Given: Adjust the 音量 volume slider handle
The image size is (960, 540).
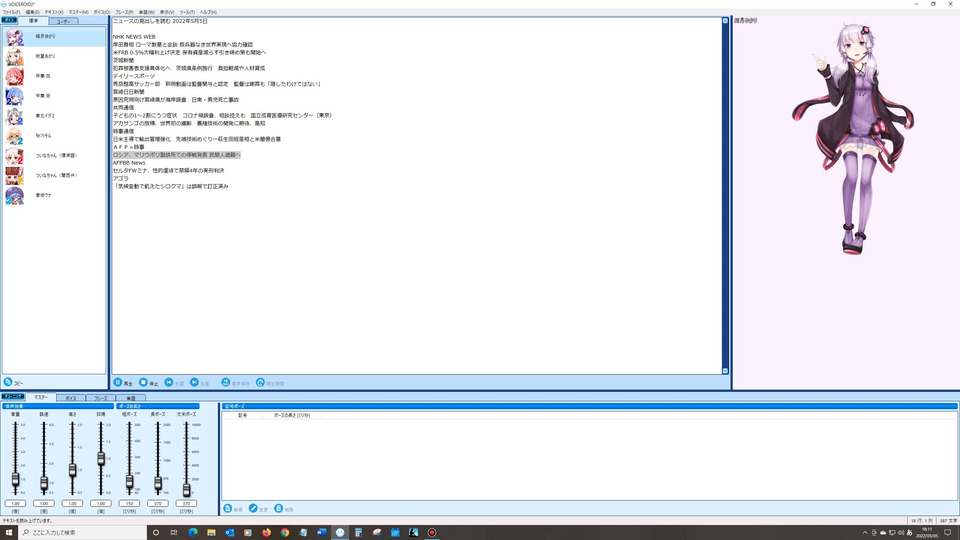Looking at the screenshot, I should click(15, 479).
